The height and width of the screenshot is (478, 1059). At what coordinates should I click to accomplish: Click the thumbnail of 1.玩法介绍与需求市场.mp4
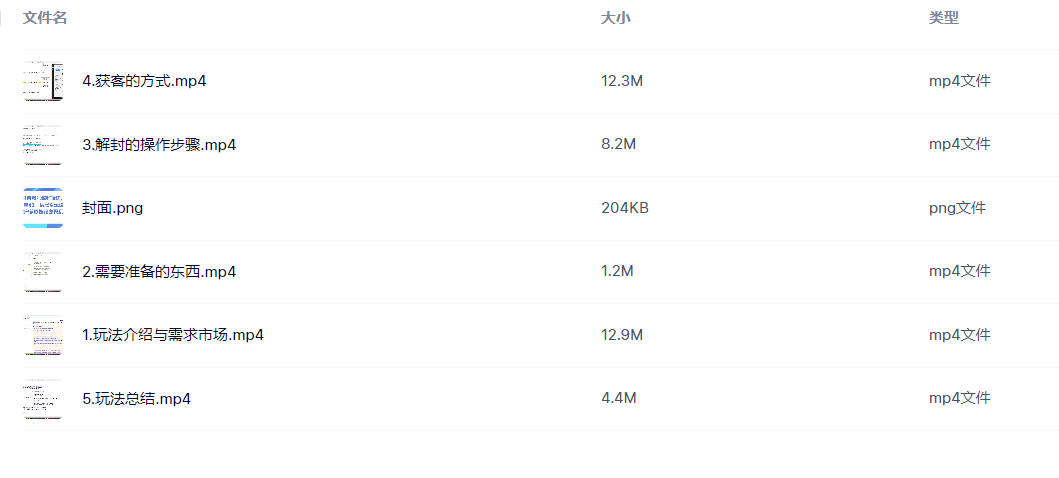coord(43,335)
